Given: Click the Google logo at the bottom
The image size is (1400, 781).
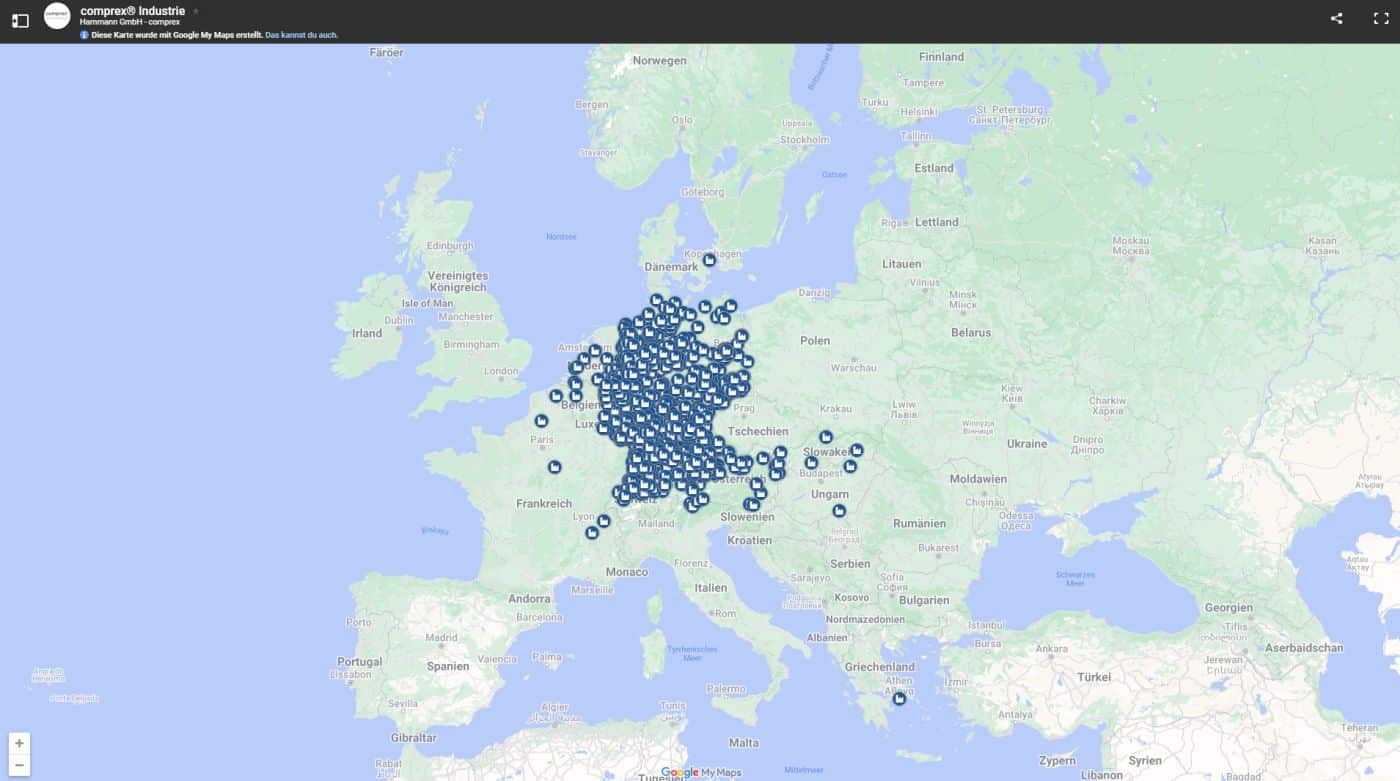Looking at the screenshot, I should click(681, 772).
